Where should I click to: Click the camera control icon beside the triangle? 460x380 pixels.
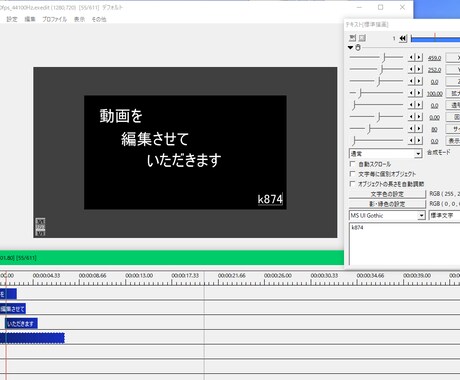(x=358, y=47)
